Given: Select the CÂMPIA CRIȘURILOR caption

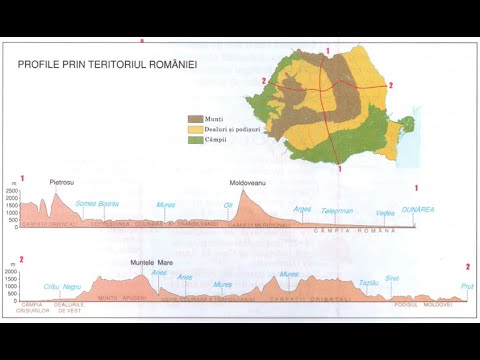Looking at the screenshot, I should 32,307.
